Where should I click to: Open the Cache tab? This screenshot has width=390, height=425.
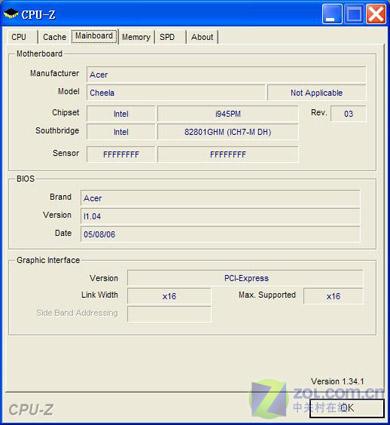54,37
